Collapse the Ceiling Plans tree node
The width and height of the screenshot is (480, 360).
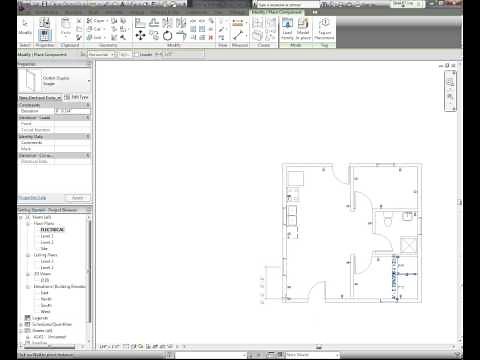[x=28, y=255]
